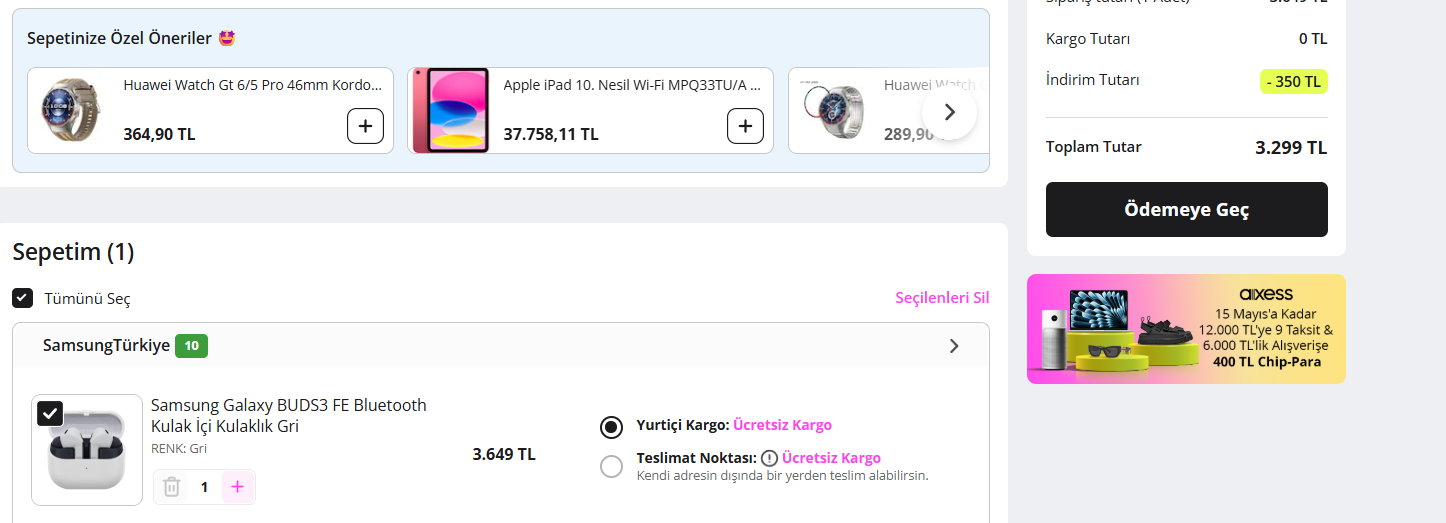
Task: Click the quantity value 1 field
Action: [x=204, y=487]
